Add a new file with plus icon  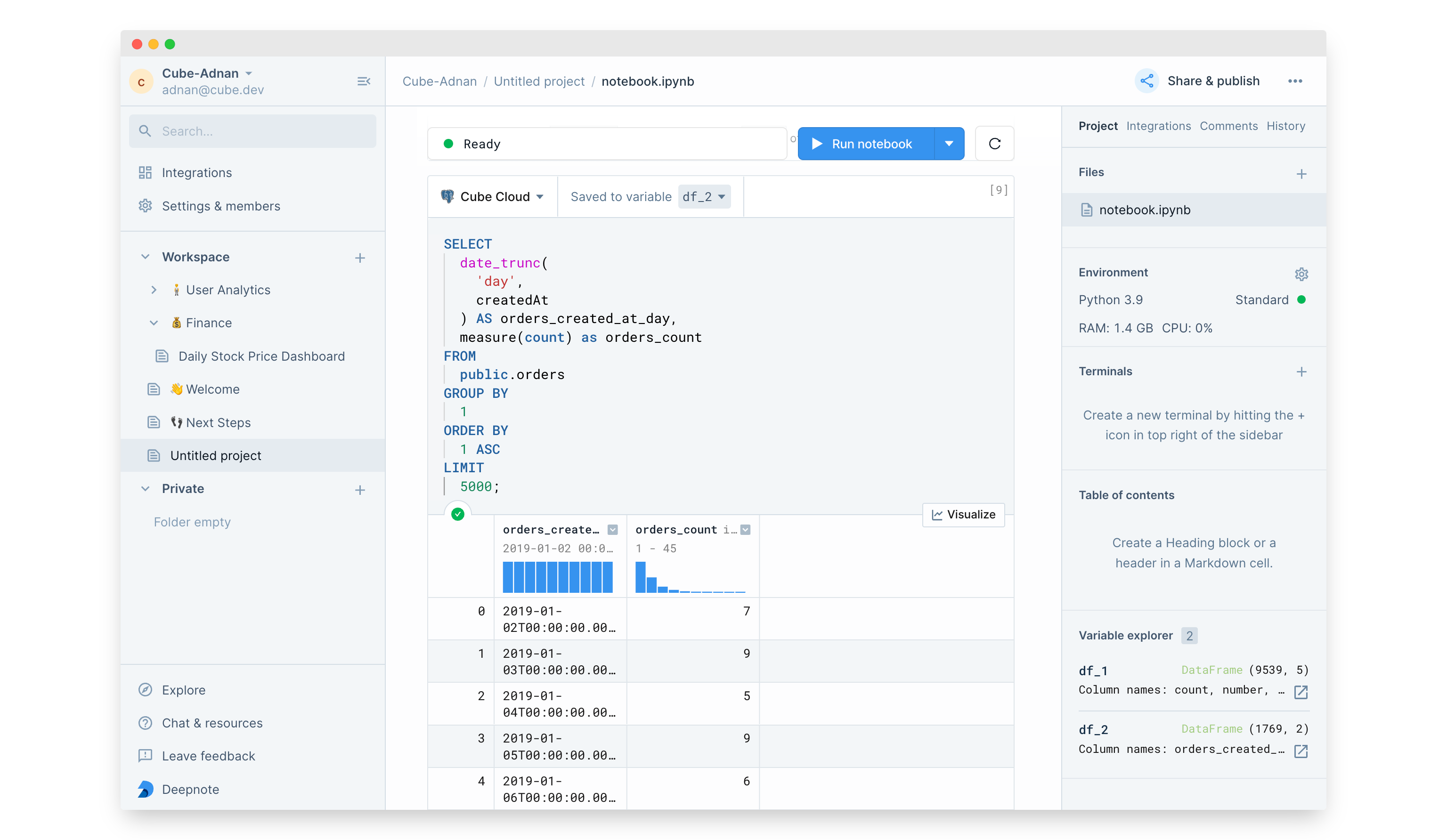[x=1301, y=174]
